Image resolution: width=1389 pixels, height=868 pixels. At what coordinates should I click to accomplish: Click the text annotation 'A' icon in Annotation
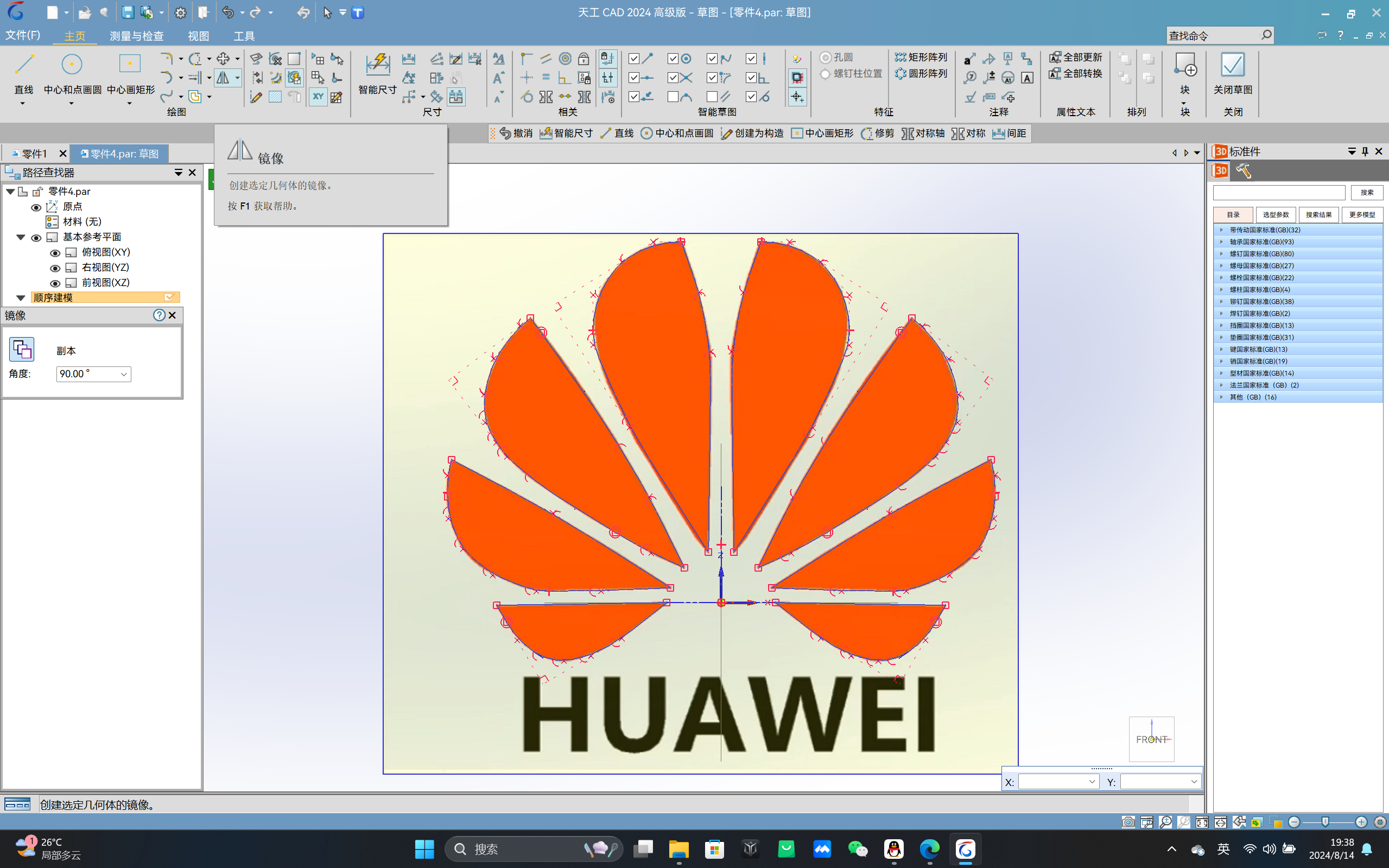pyautogui.click(x=1028, y=78)
